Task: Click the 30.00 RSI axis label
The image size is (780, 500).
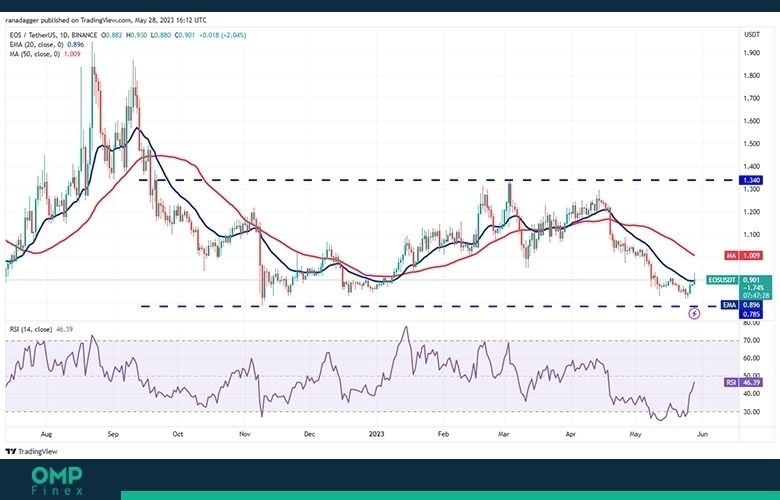Action: click(x=751, y=412)
